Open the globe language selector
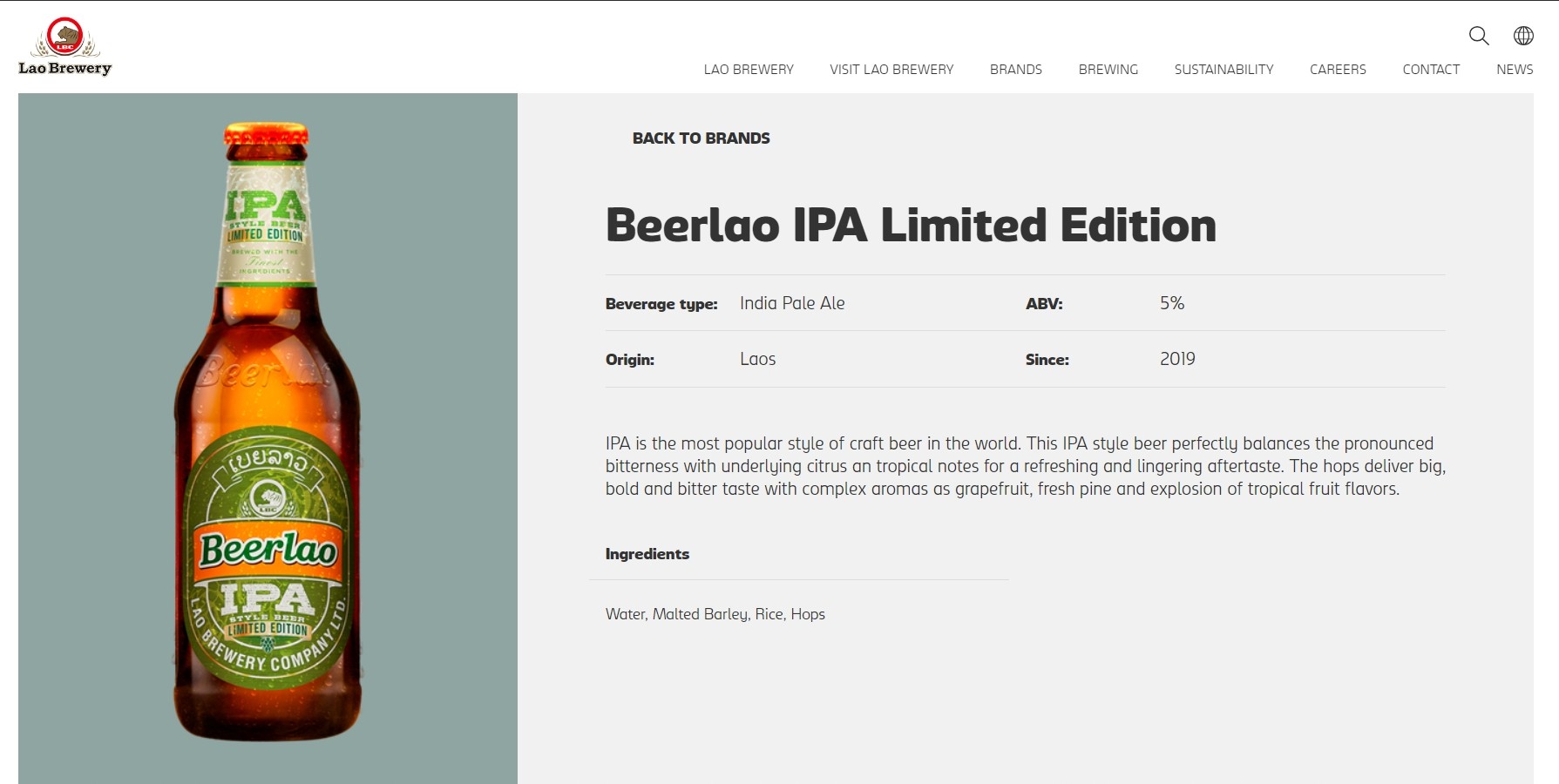This screenshot has height=784, width=1559. 1523,36
